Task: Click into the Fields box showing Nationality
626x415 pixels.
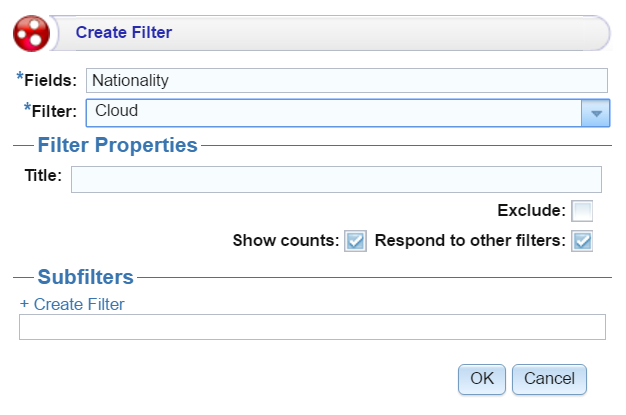Action: pos(347,80)
